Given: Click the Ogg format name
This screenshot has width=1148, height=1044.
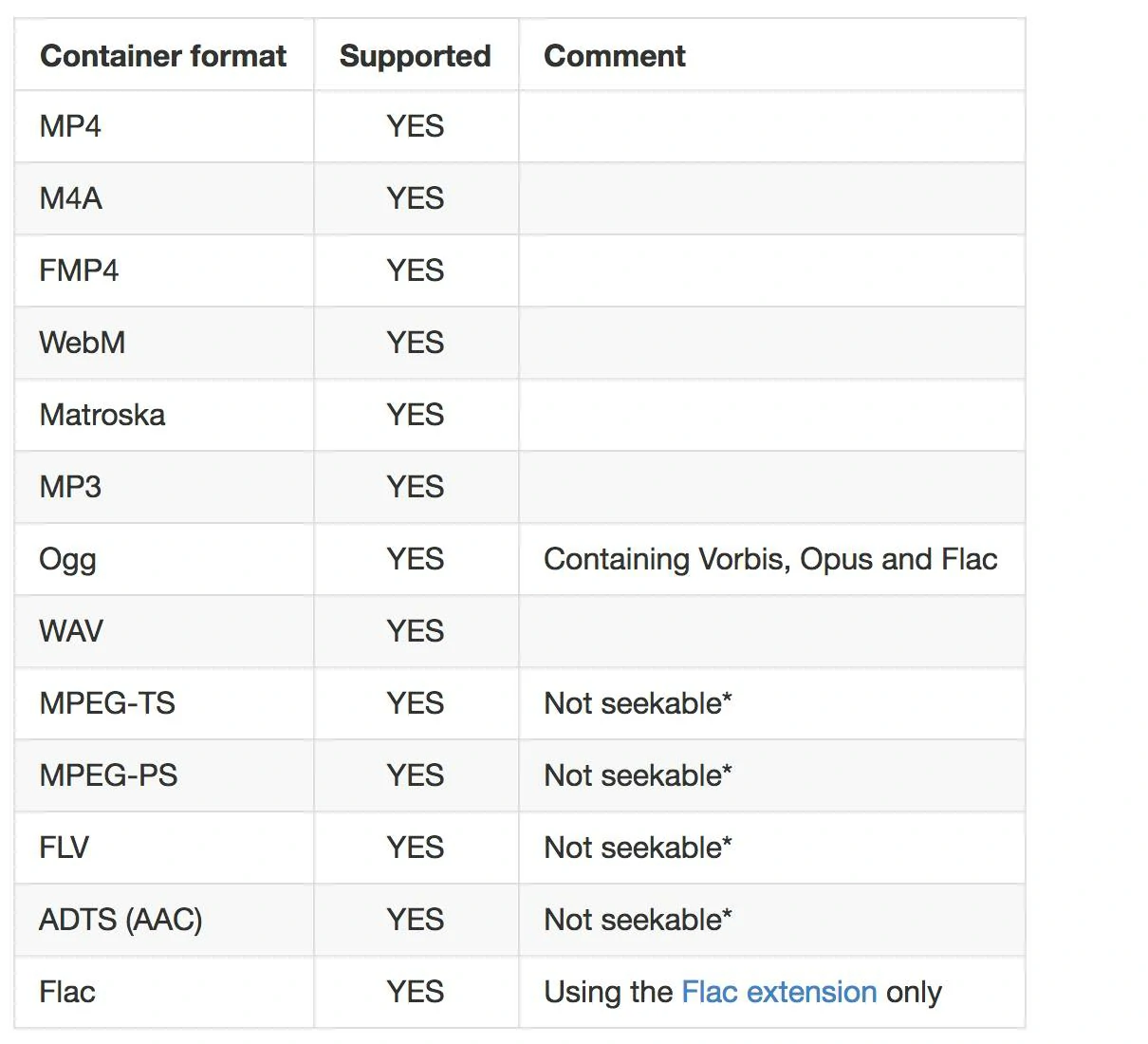Looking at the screenshot, I should (67, 560).
